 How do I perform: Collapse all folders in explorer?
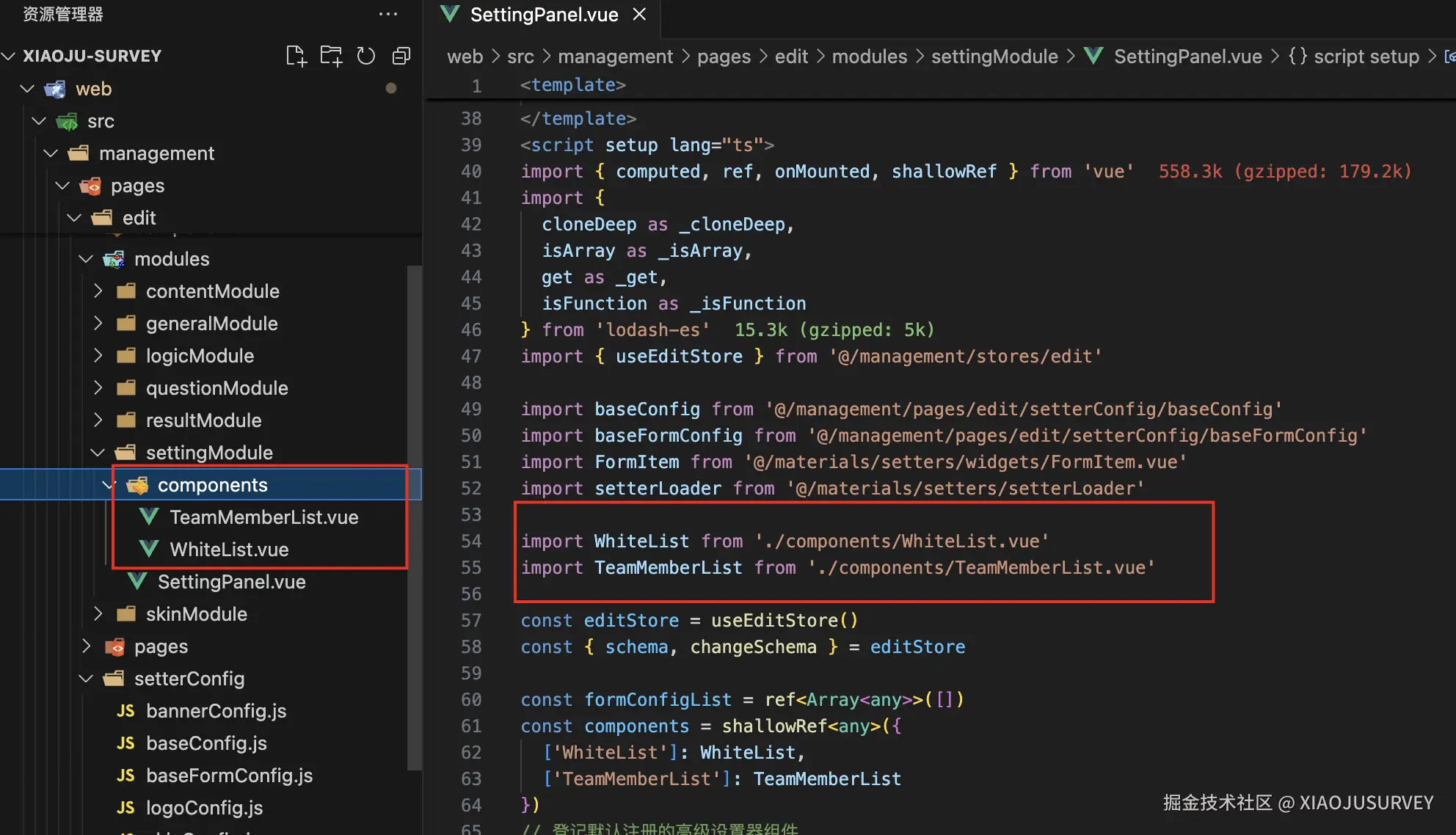tap(401, 56)
